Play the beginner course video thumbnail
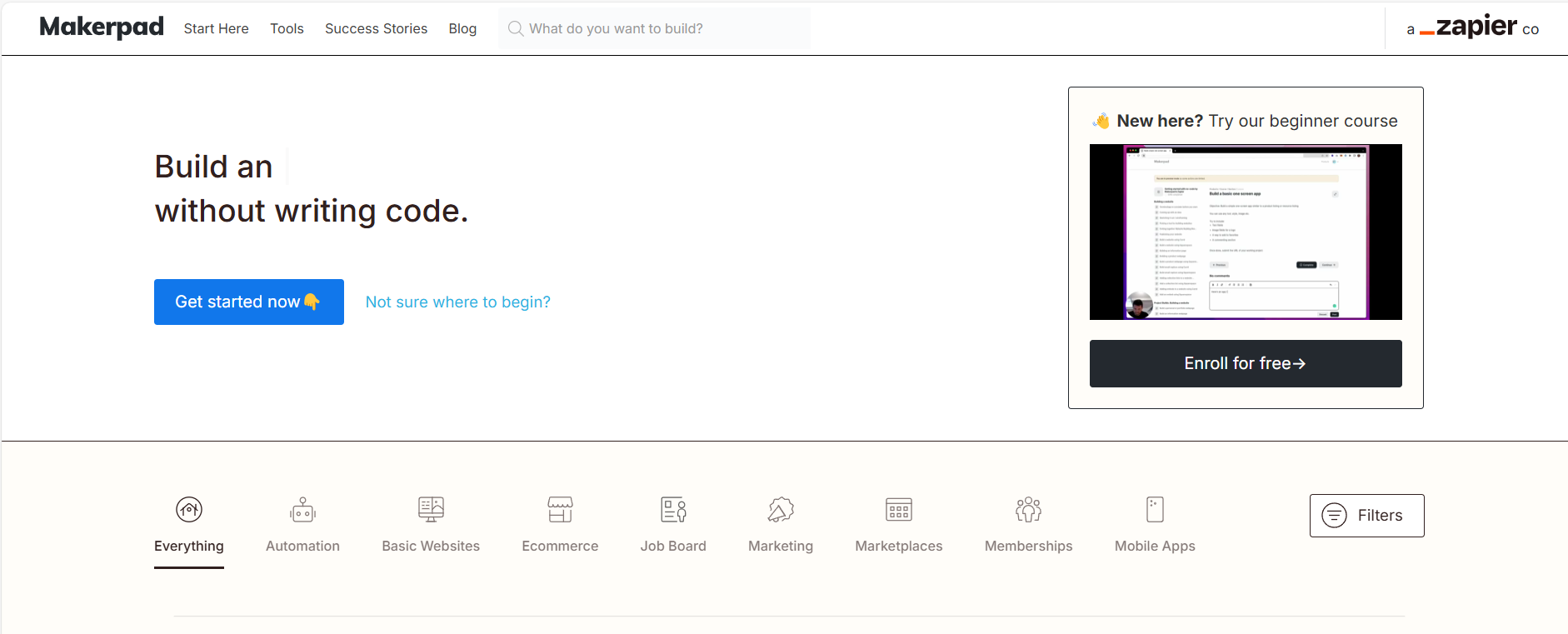The width and height of the screenshot is (1568, 634). click(x=1246, y=232)
